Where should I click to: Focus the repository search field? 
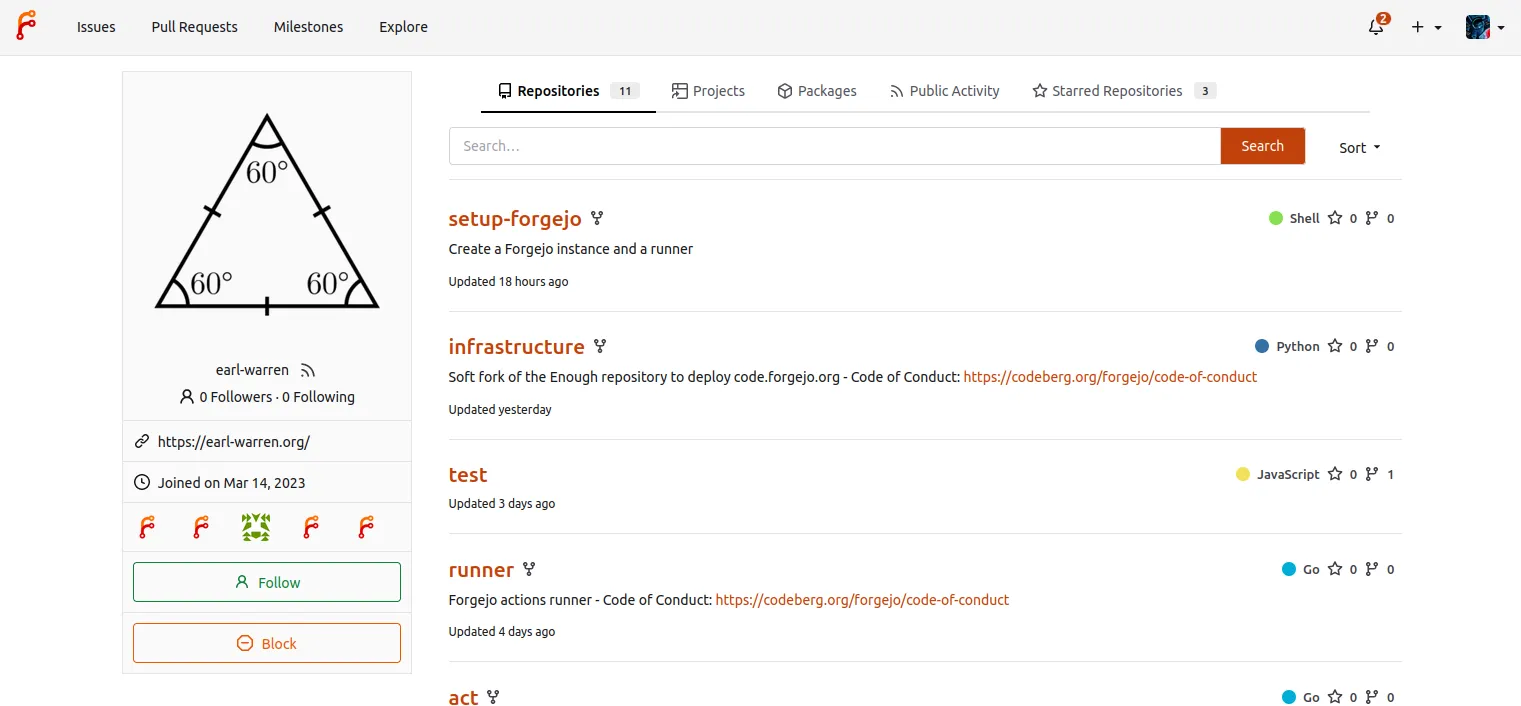pyautogui.click(x=834, y=146)
